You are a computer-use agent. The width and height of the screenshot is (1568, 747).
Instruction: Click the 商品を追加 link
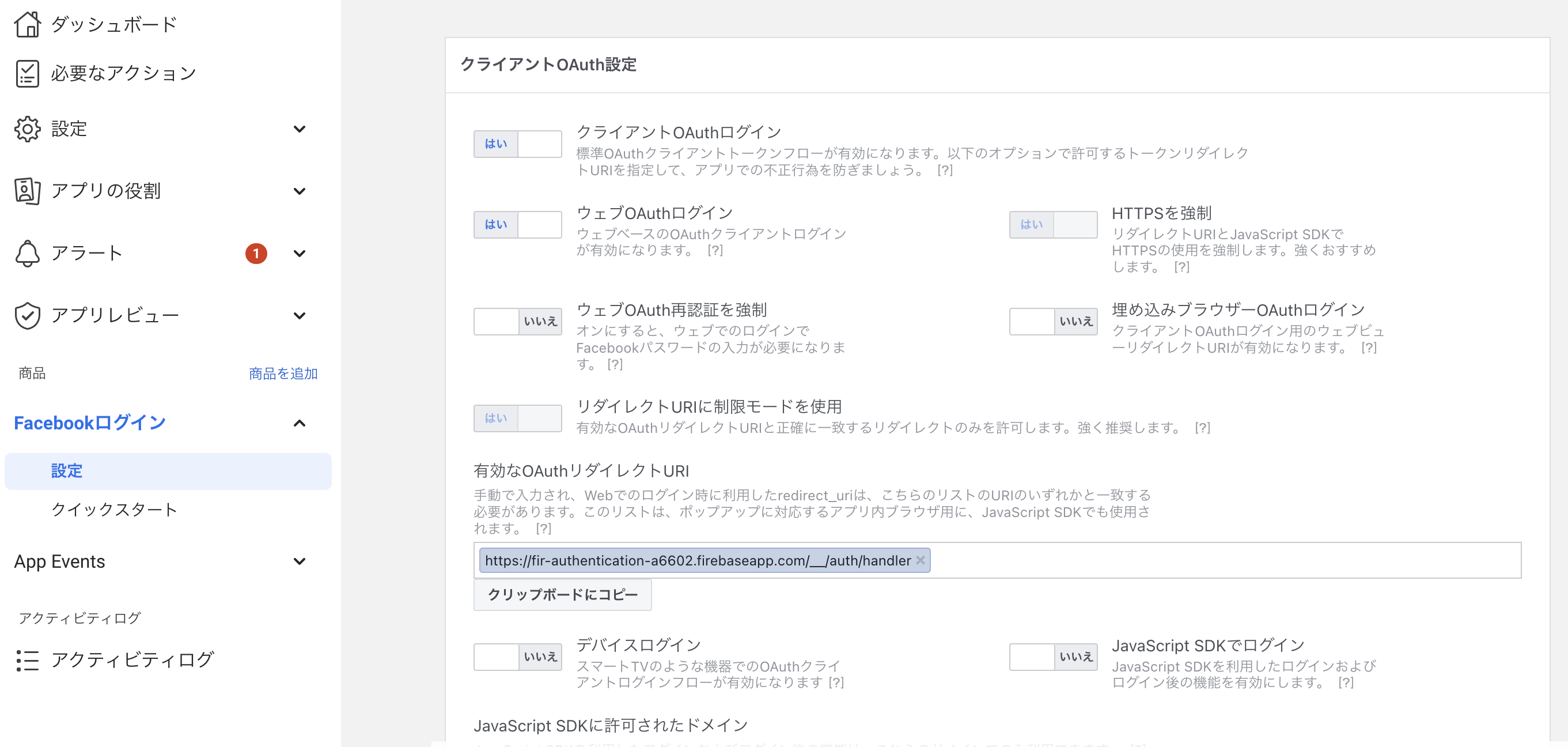(282, 373)
